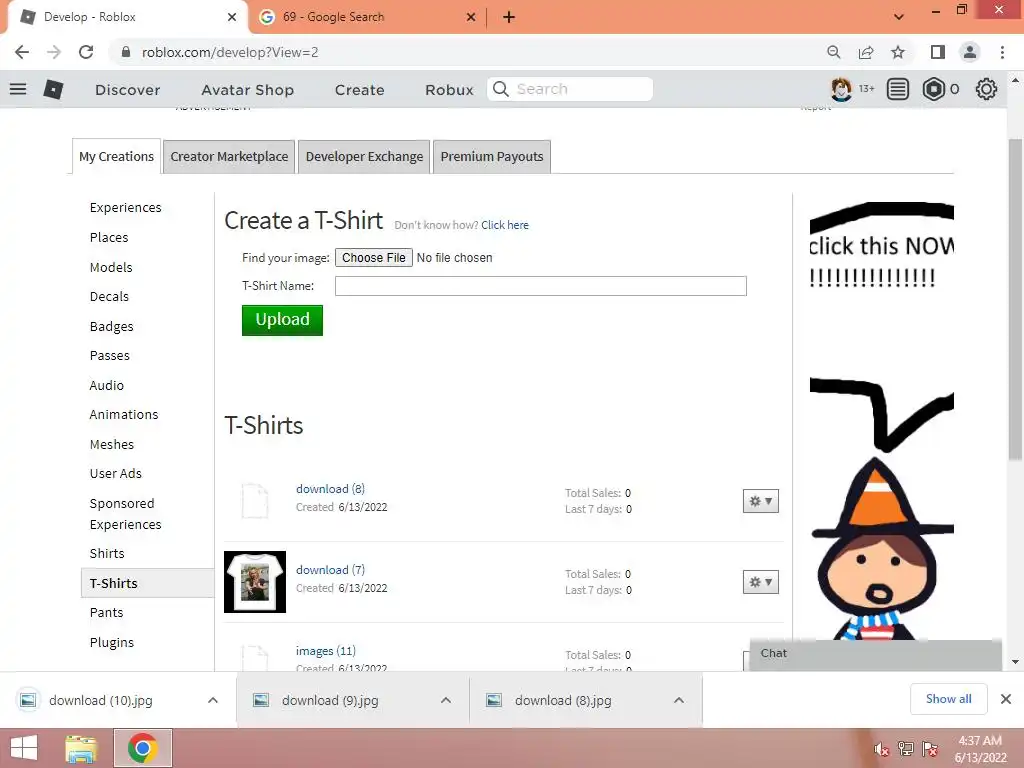Click the Chrome taskbar icon
This screenshot has width=1024, height=768.
(142, 748)
